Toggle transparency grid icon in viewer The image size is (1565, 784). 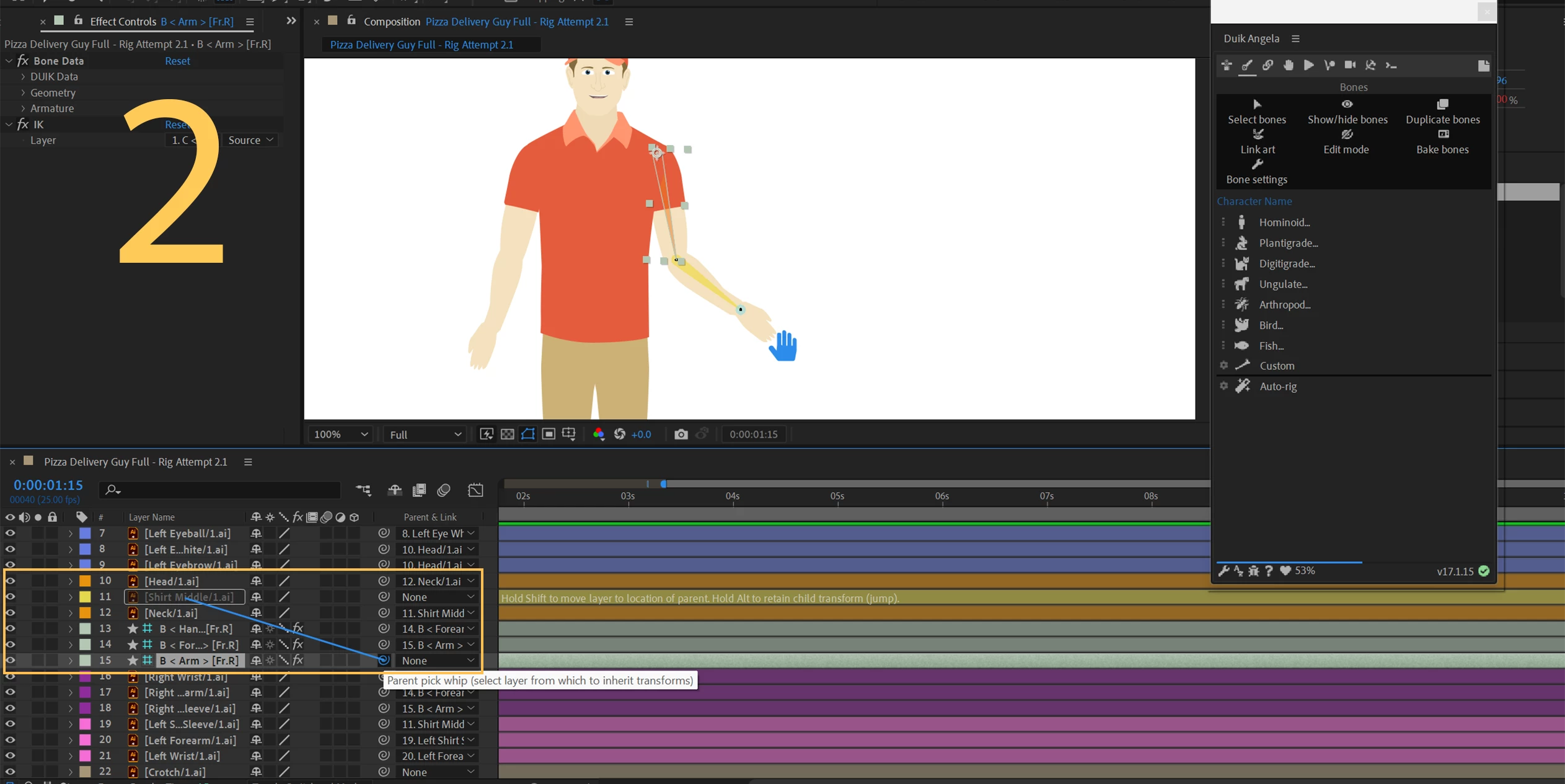(507, 434)
